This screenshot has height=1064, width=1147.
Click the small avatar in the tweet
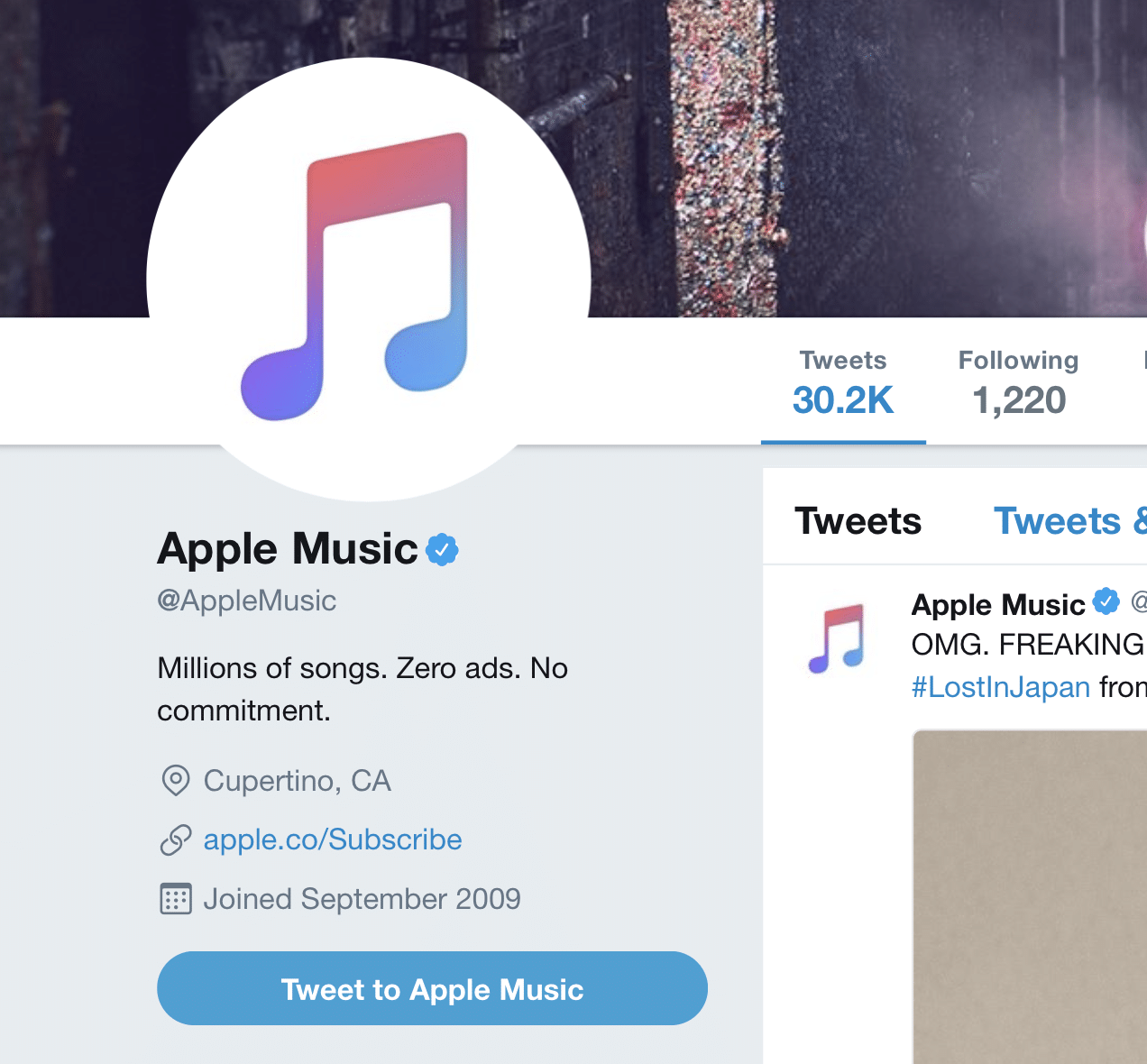[x=836, y=638]
